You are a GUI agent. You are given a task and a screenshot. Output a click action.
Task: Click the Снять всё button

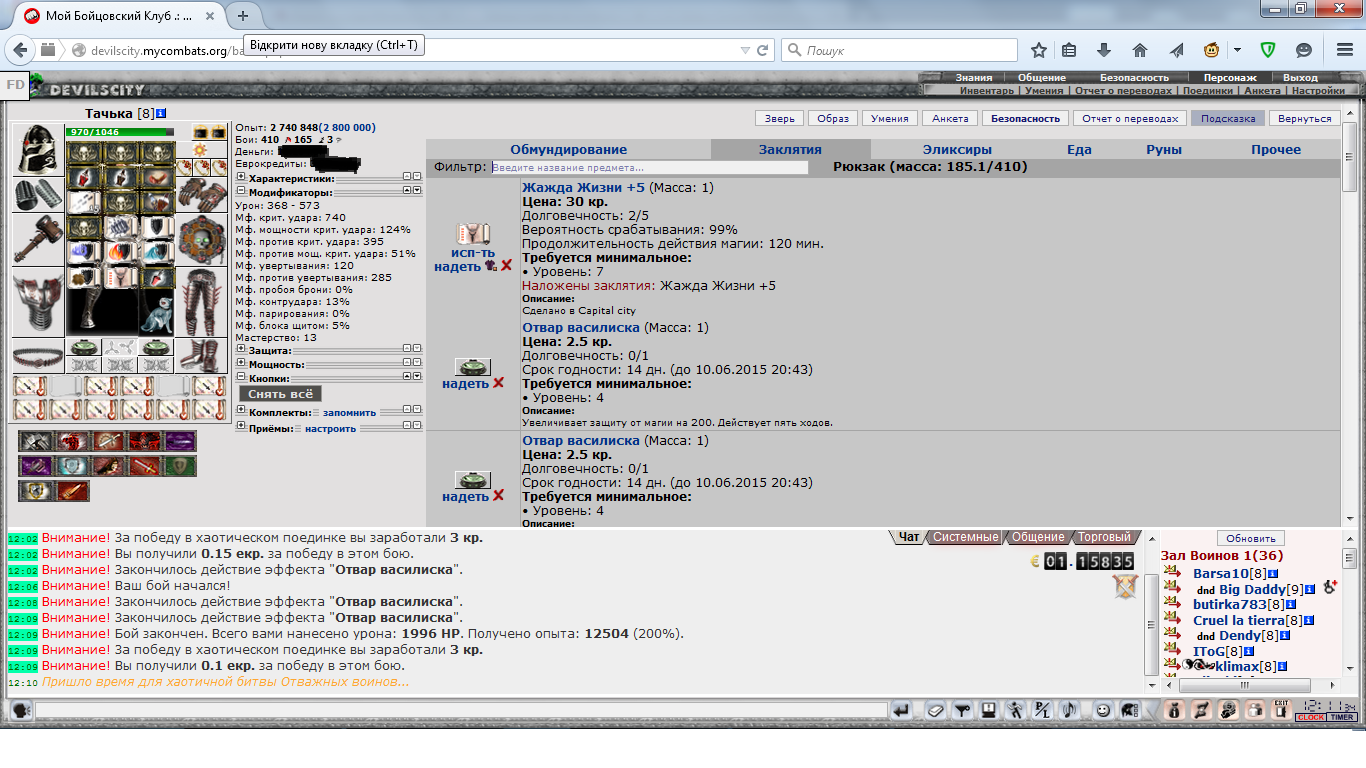pos(280,394)
